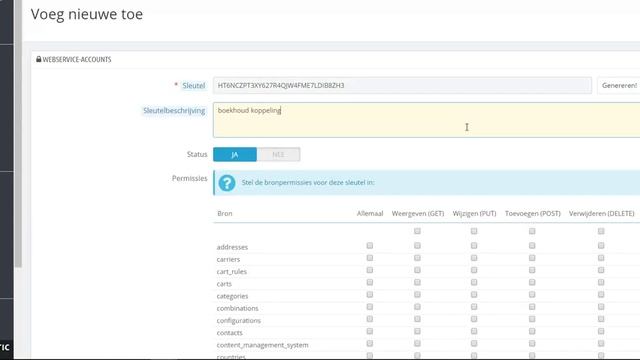Tick Allemaal checkbox for configurations

[370, 319]
